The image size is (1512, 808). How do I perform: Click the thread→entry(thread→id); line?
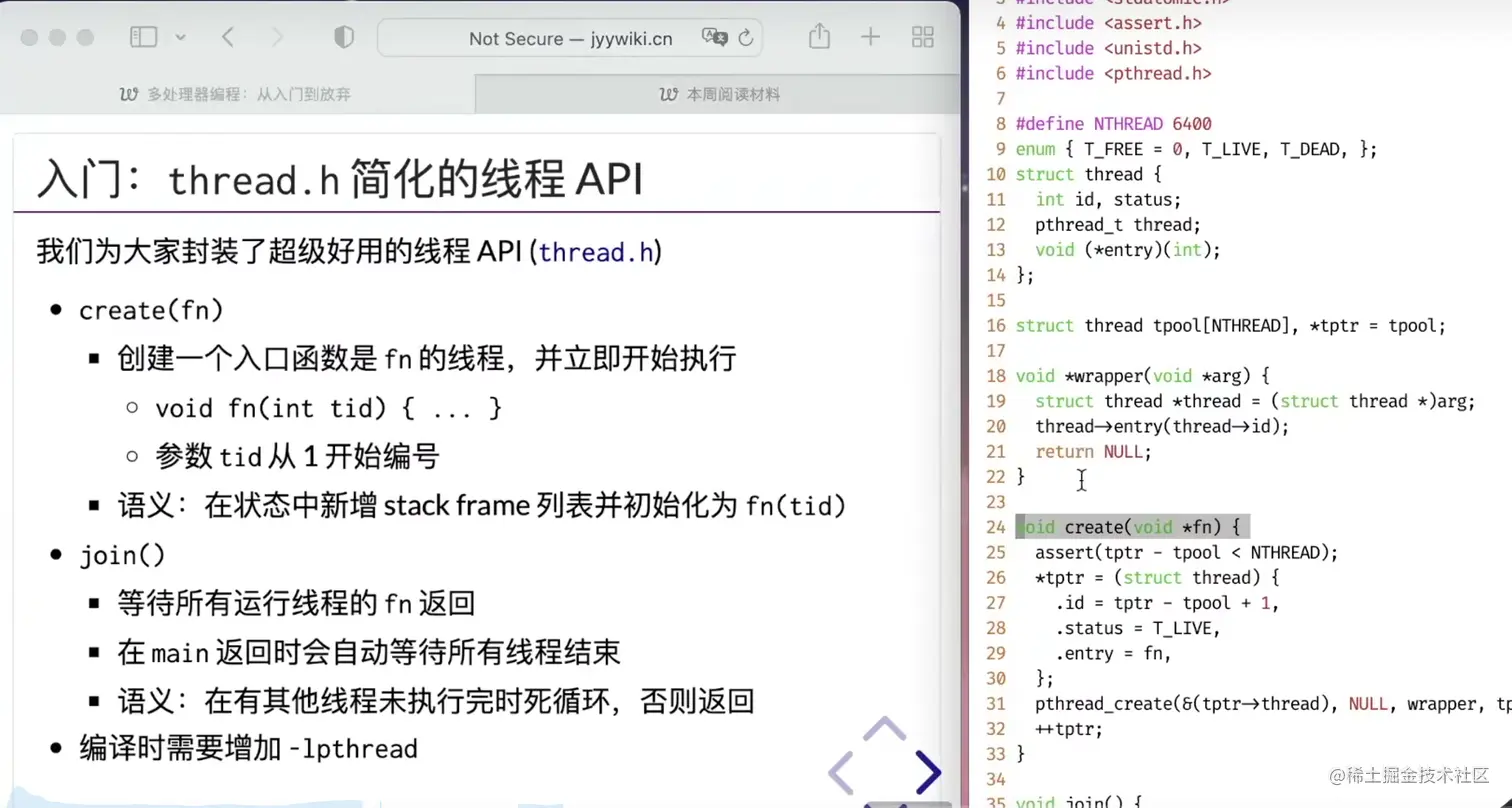click(x=1162, y=427)
